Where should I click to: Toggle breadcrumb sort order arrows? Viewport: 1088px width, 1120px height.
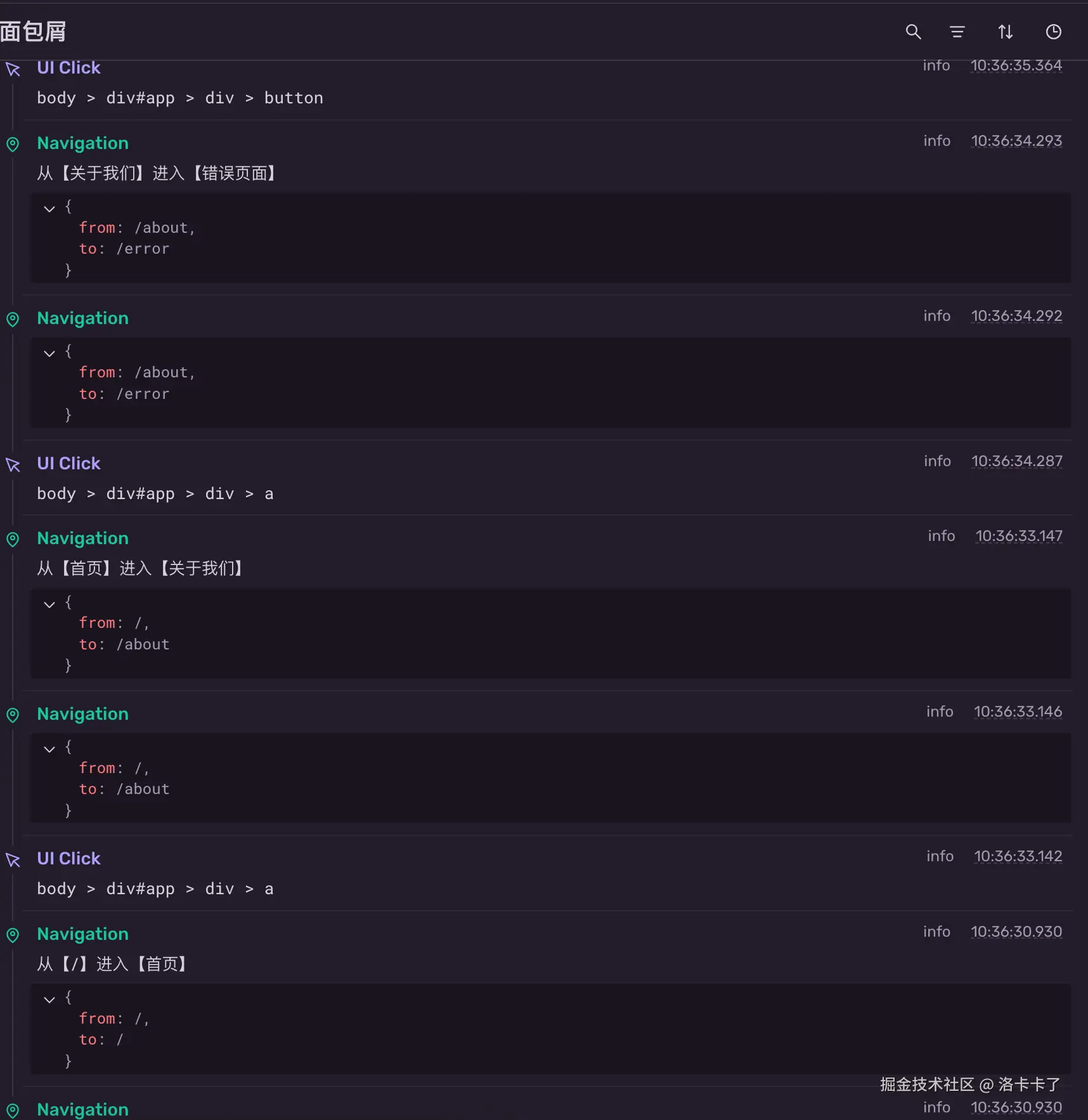coord(1006,32)
